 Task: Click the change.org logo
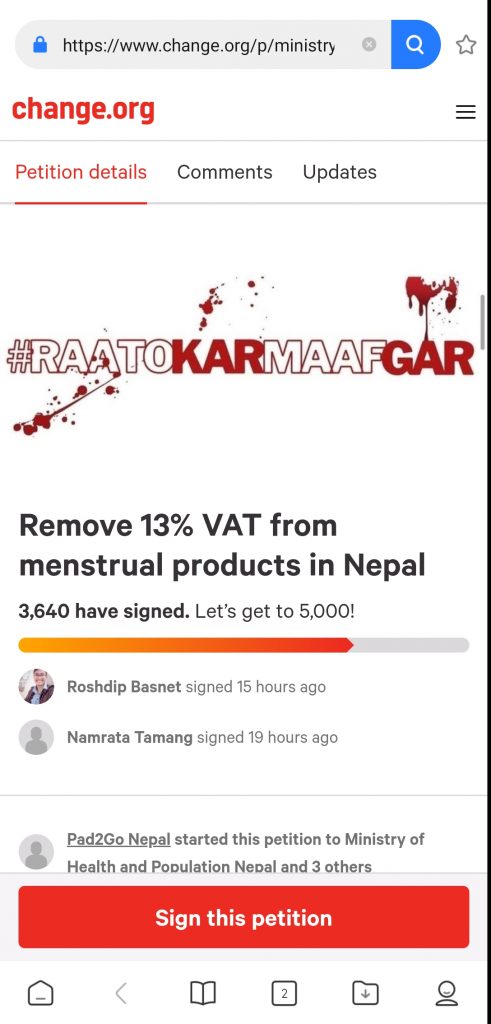(84, 110)
